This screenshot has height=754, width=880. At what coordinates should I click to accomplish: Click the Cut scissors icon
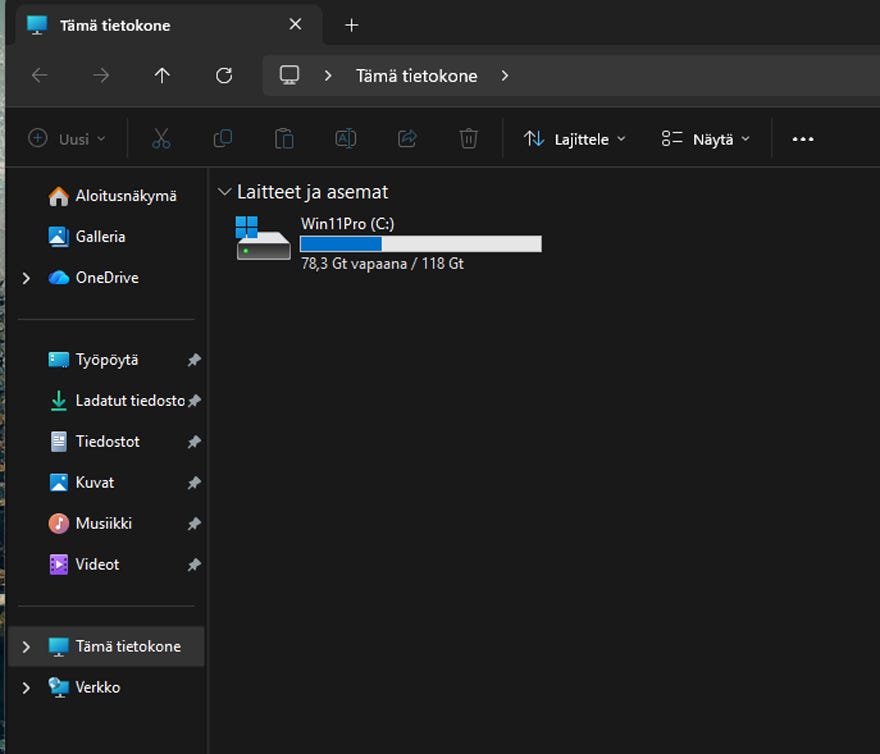point(161,139)
